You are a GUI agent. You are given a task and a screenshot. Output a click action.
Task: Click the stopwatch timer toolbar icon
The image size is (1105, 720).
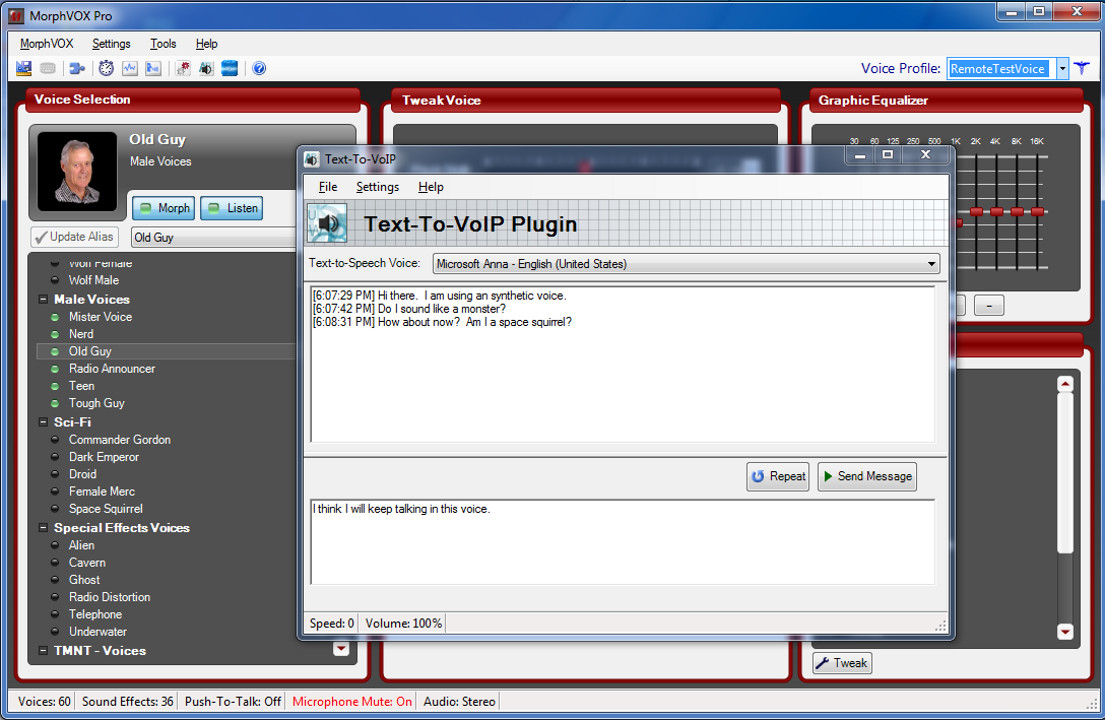click(105, 67)
